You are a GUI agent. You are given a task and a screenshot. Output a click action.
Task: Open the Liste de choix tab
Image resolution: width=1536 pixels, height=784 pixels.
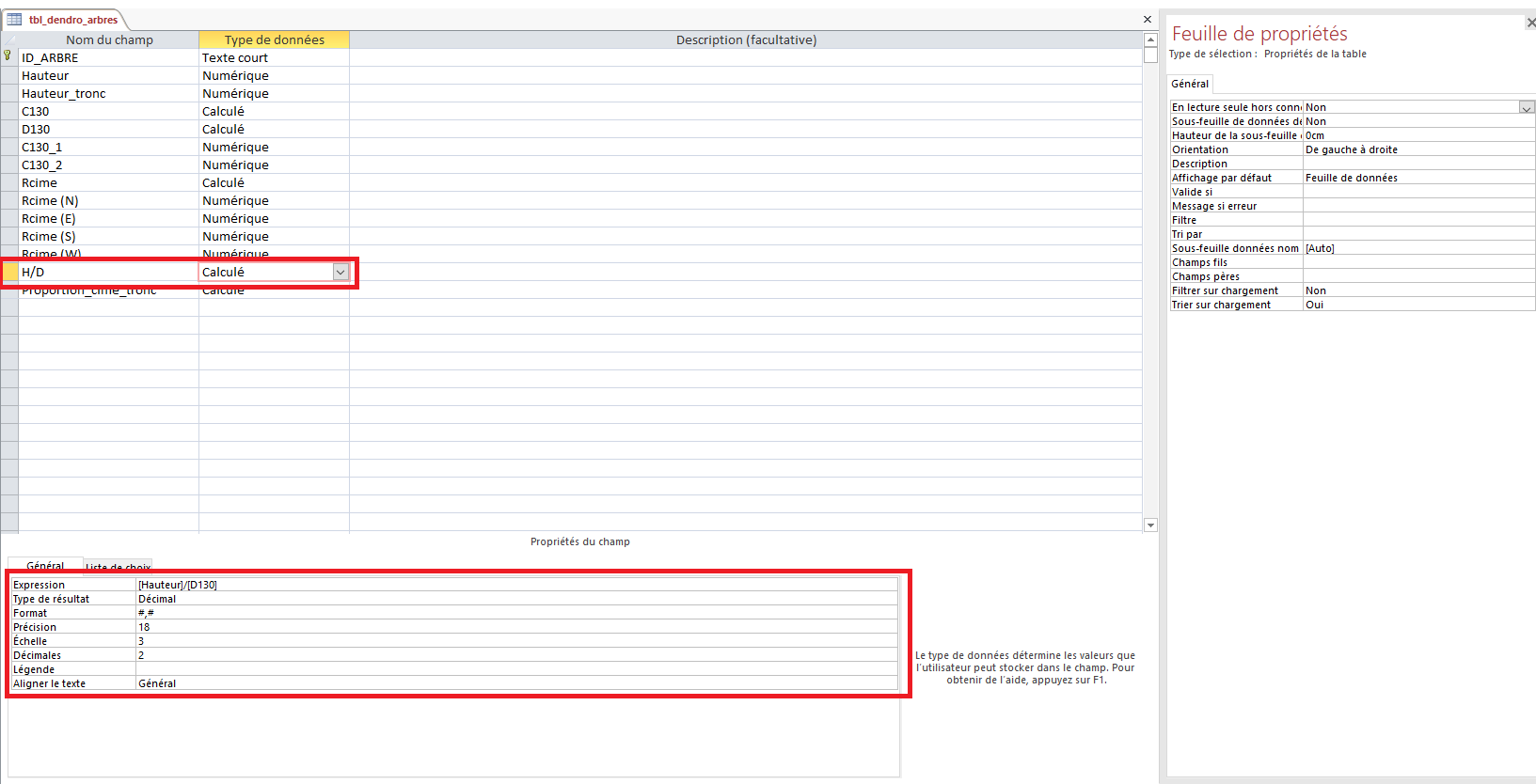(118, 567)
